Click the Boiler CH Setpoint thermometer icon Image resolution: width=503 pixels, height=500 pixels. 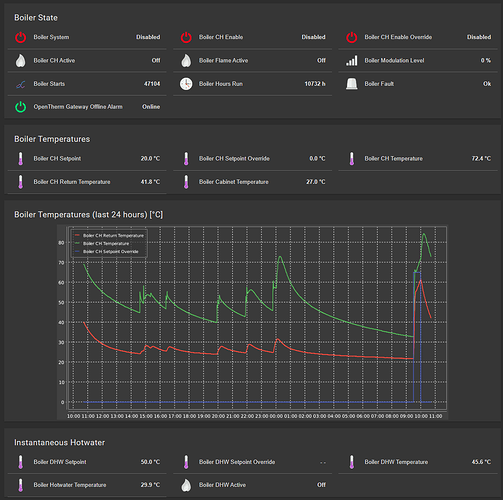coord(21,159)
